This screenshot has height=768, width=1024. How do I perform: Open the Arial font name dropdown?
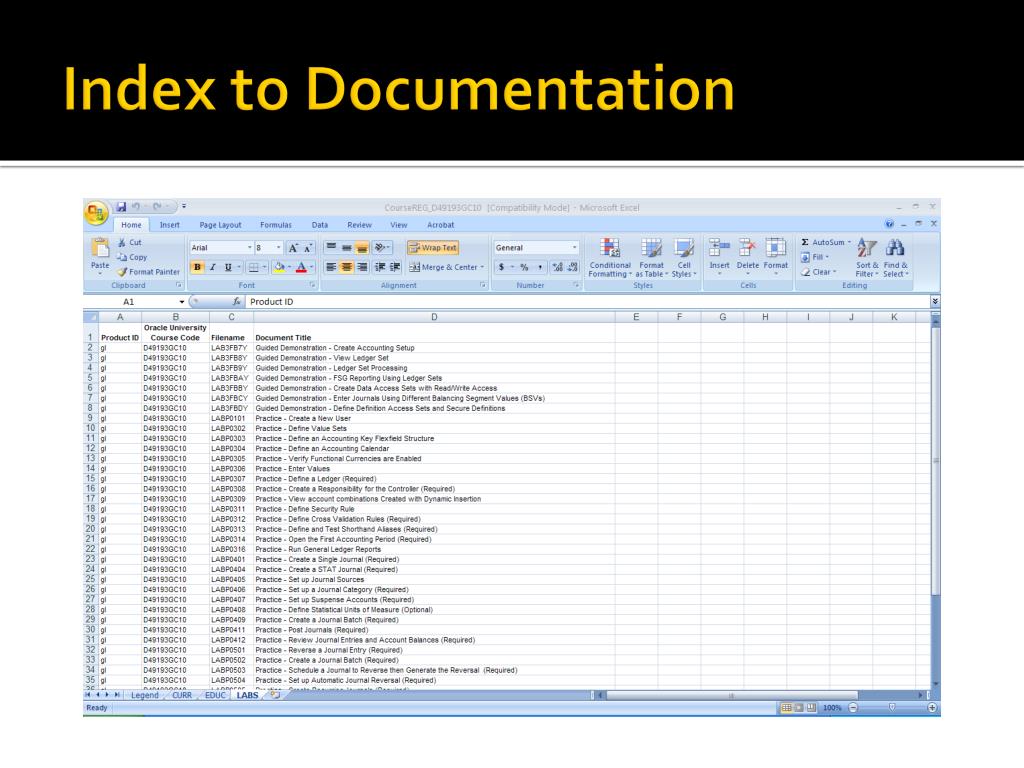click(249, 248)
